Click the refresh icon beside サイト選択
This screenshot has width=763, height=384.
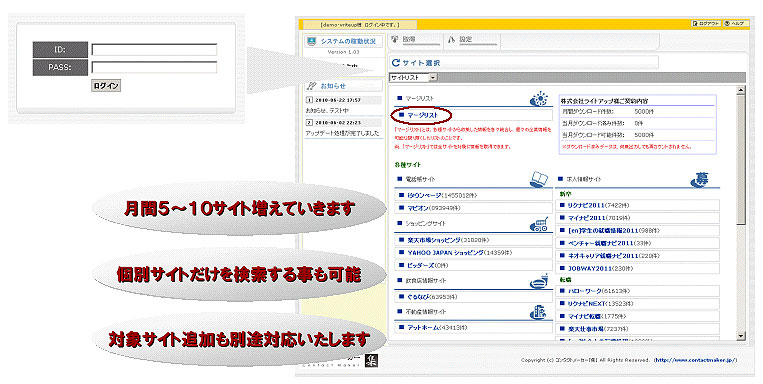point(396,62)
